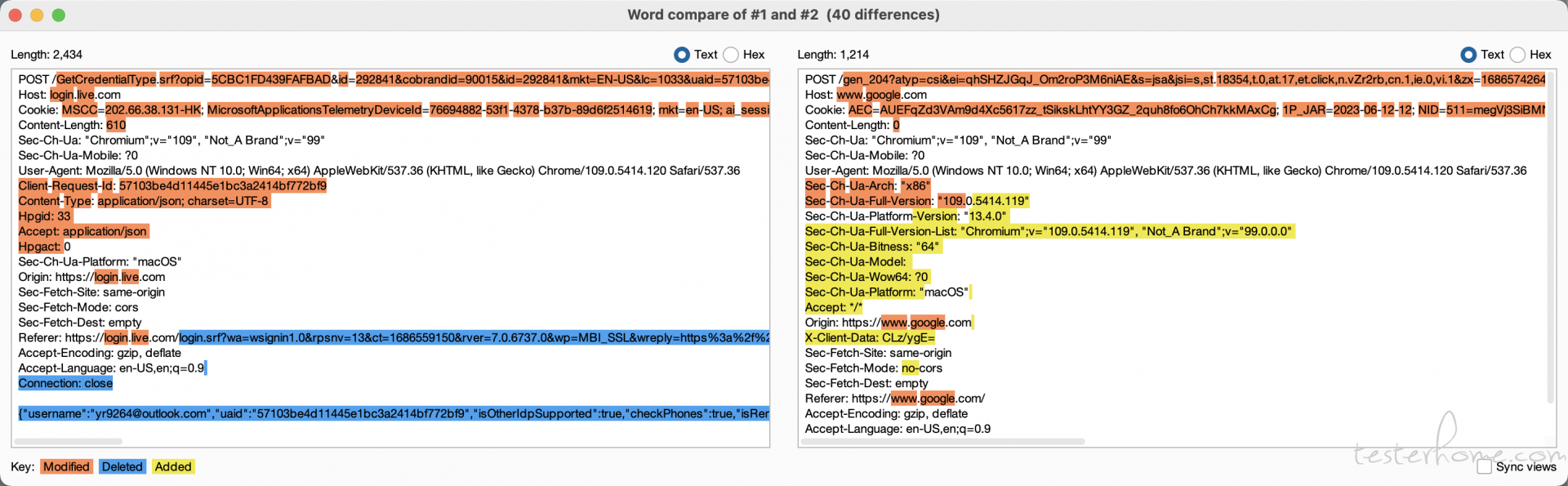Click the "Host: login.live.com" line
Viewport: 1568px width, 486px height.
point(69,95)
